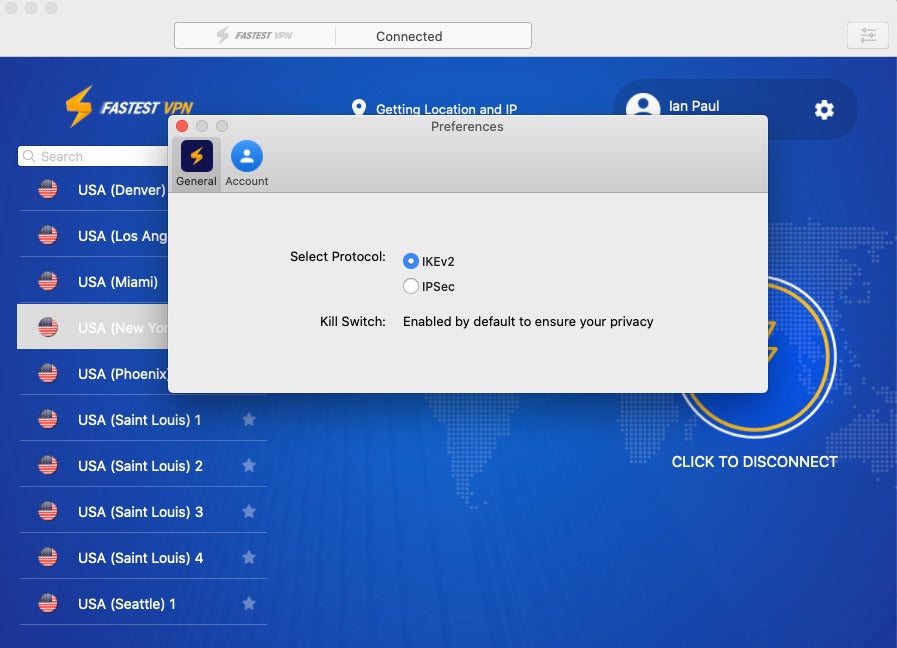The image size is (897, 648).
Task: Choose the USA (Phoenix) server
Action: click(94, 374)
